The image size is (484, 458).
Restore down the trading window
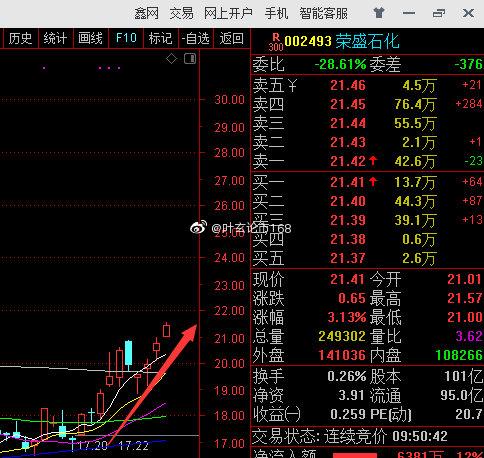coord(439,13)
